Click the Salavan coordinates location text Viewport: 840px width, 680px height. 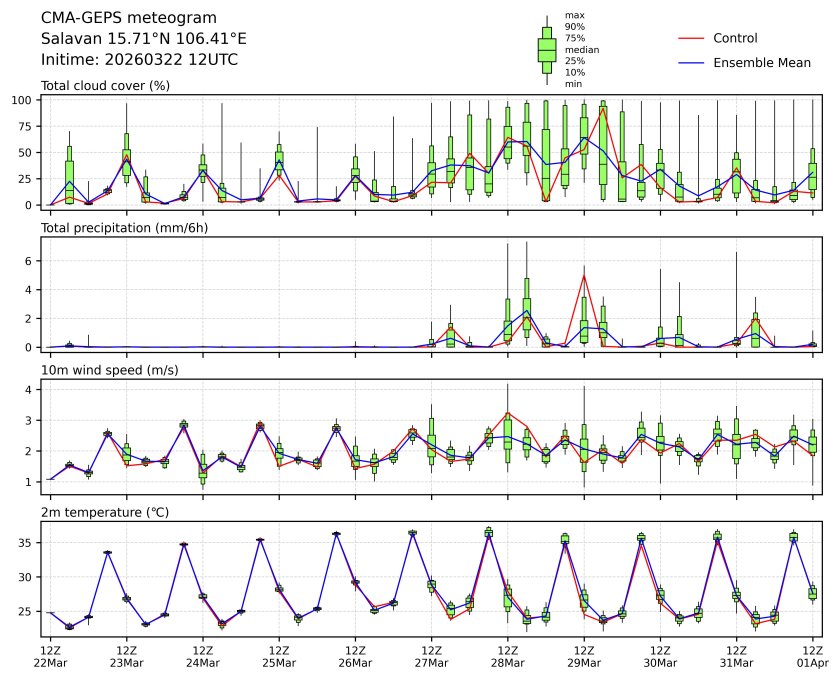pos(143,39)
